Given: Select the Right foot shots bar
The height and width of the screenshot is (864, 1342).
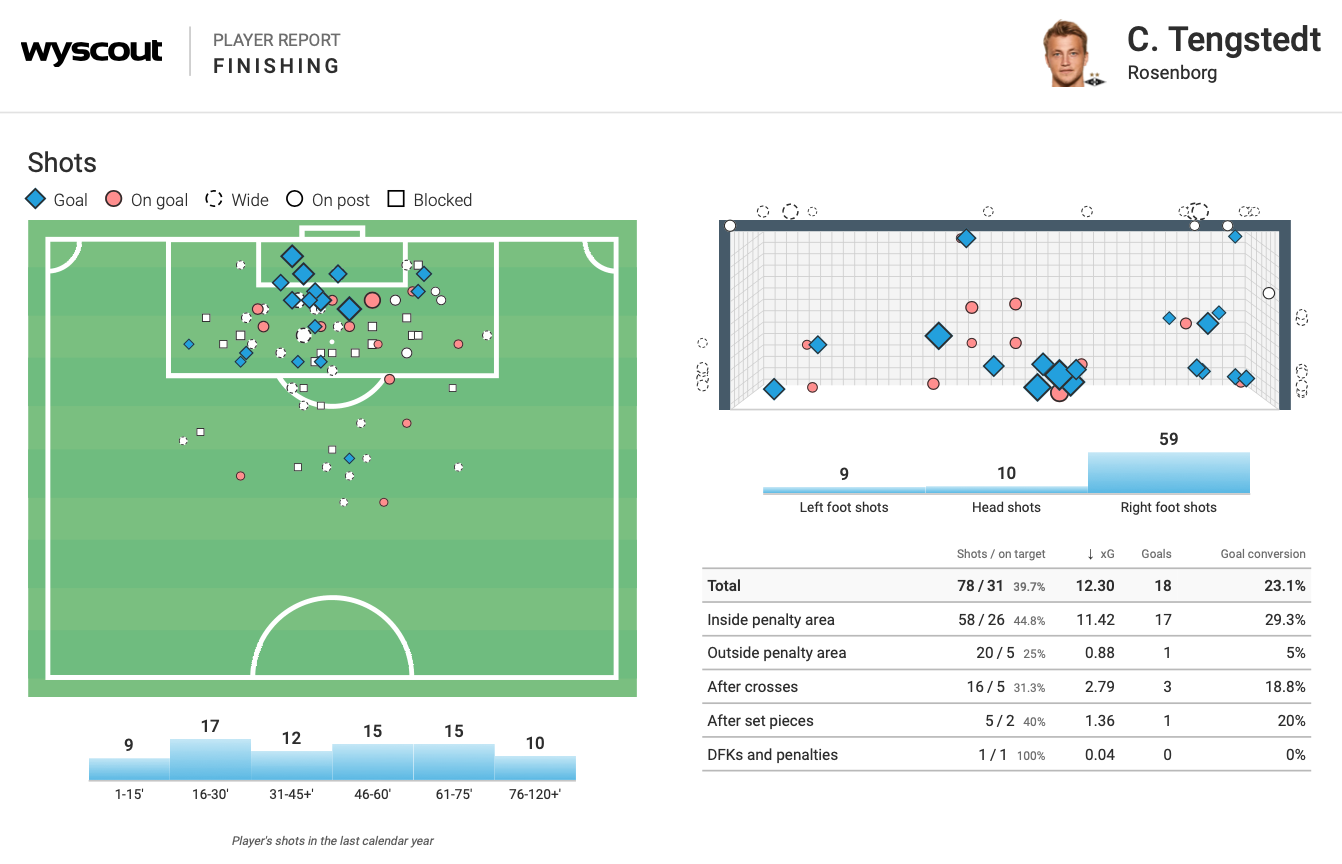Looking at the screenshot, I should click(x=1168, y=473).
